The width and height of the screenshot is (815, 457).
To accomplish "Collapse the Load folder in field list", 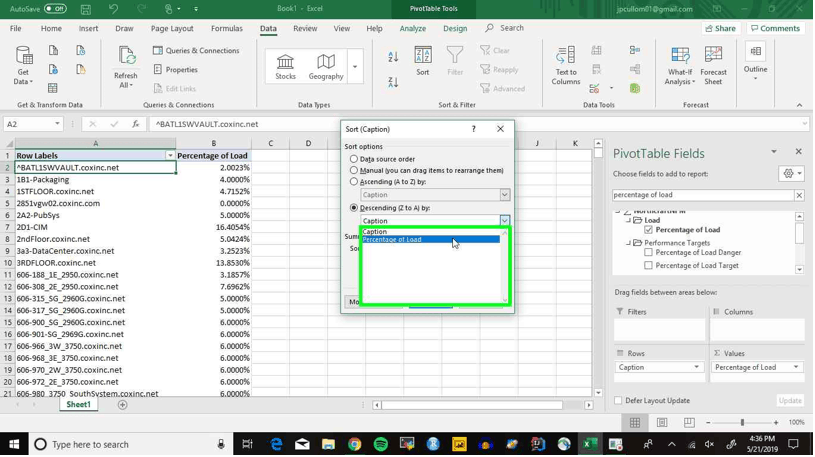I will click(628, 220).
